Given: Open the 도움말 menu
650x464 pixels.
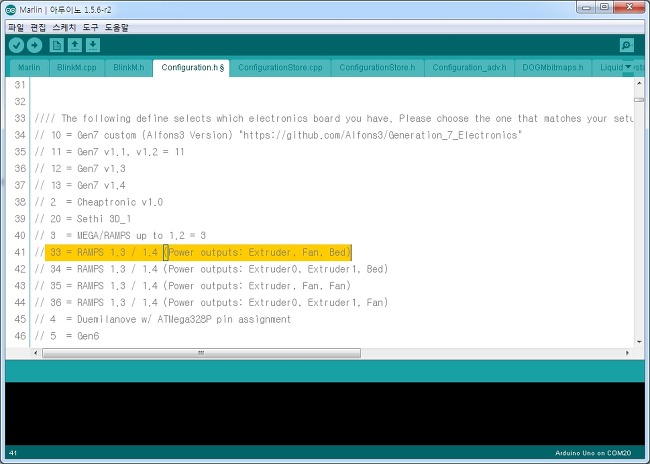Looking at the screenshot, I should (x=116, y=28).
